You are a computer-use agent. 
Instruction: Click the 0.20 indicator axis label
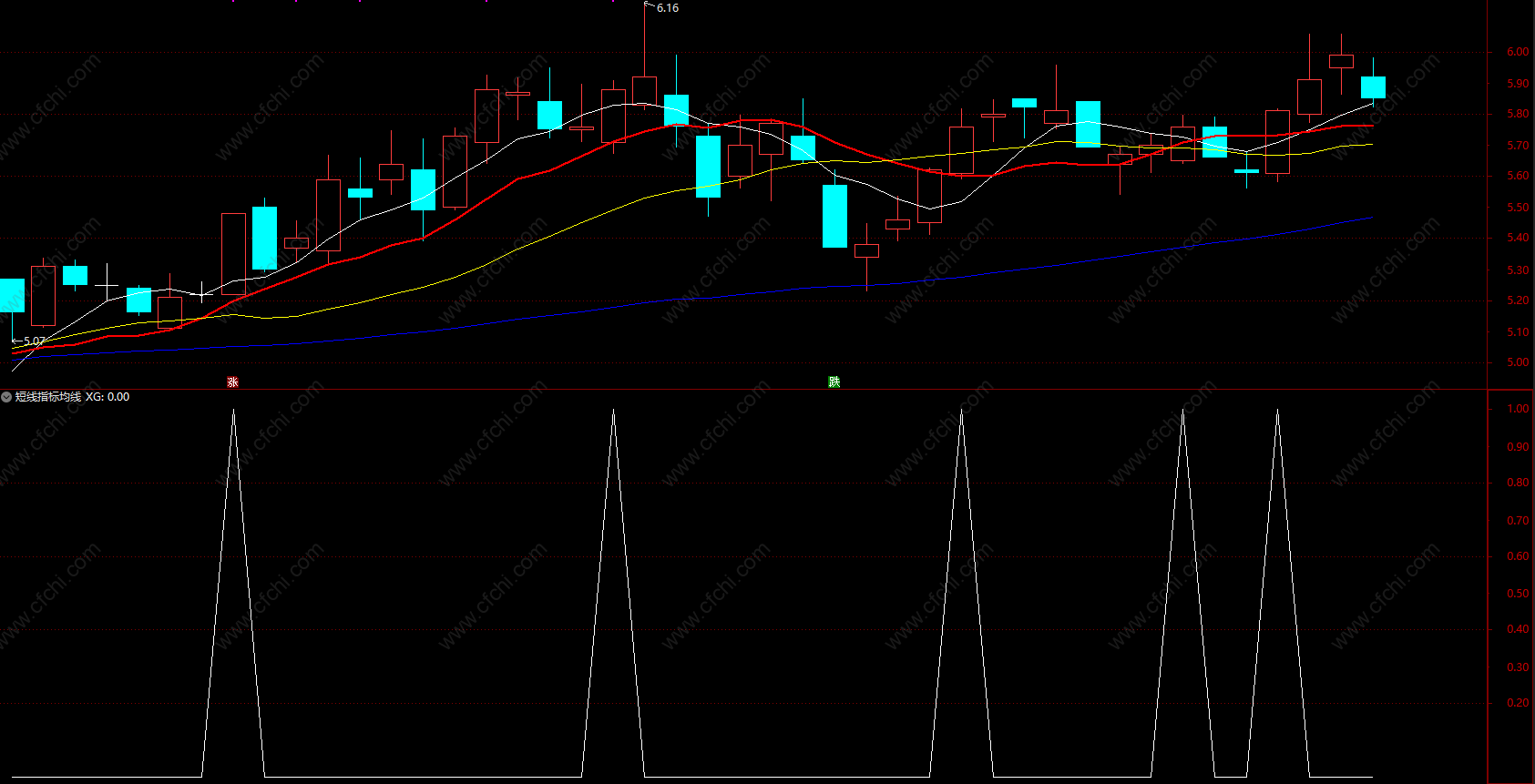click(x=1518, y=703)
